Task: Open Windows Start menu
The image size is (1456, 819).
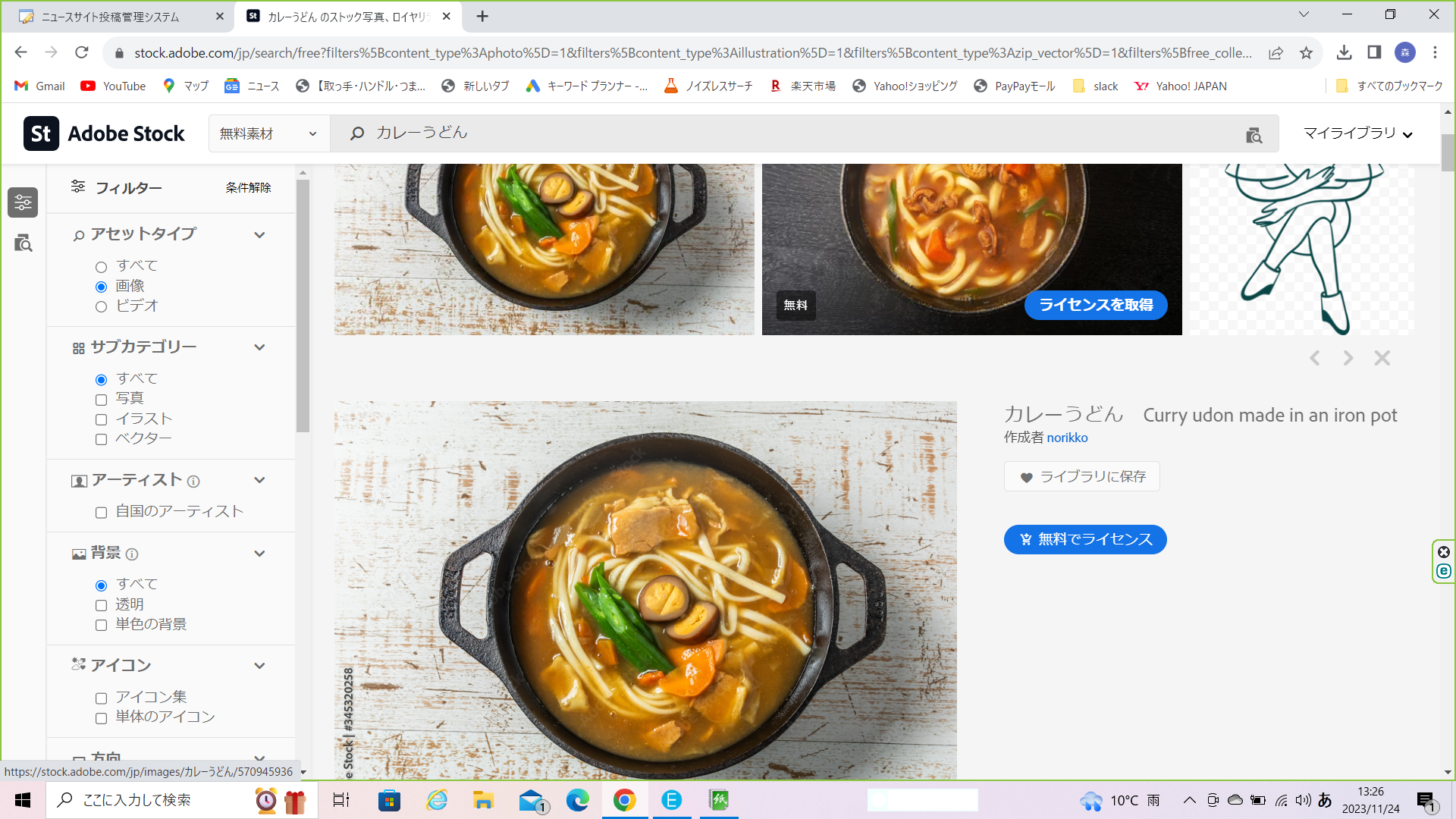Action: pyautogui.click(x=23, y=800)
